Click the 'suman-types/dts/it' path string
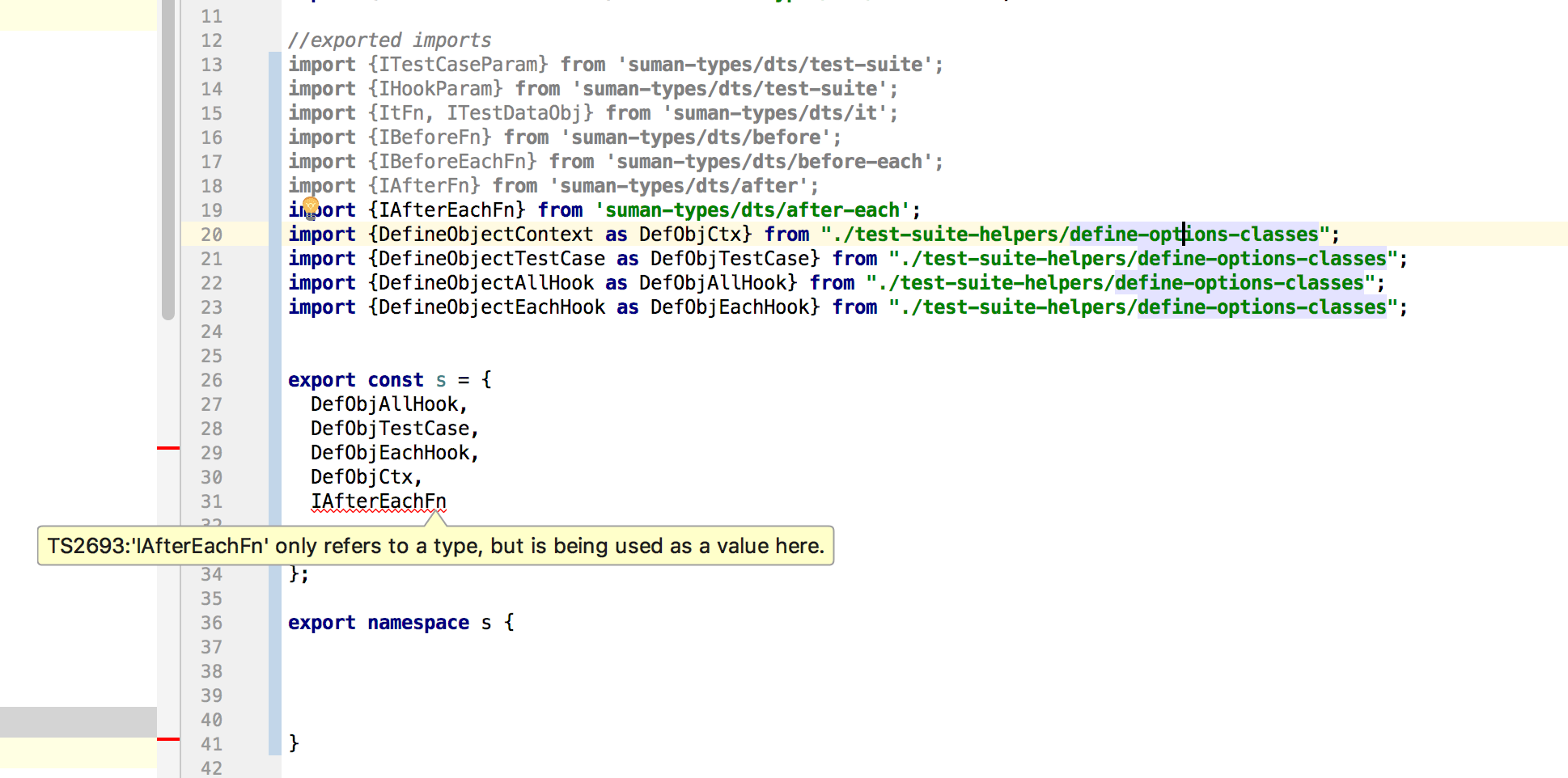 pos(775,113)
